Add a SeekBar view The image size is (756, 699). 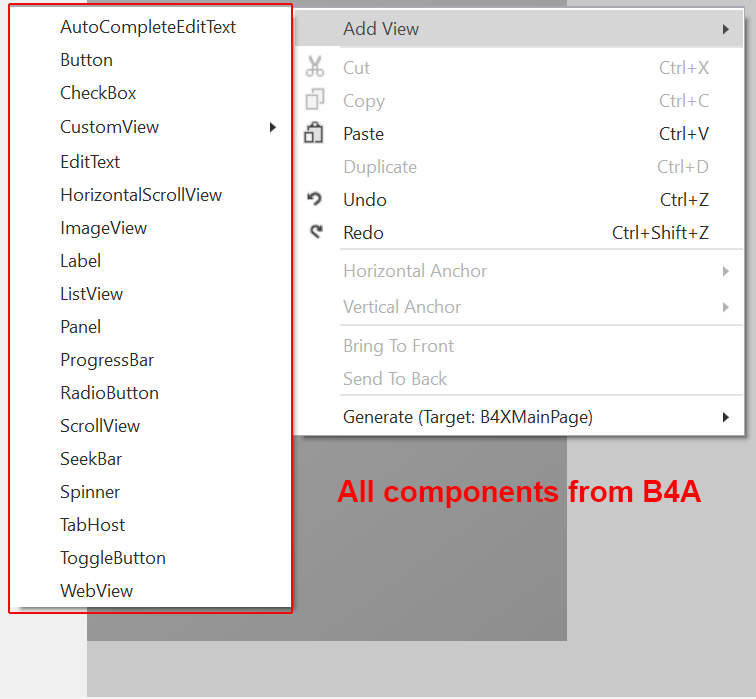point(91,459)
